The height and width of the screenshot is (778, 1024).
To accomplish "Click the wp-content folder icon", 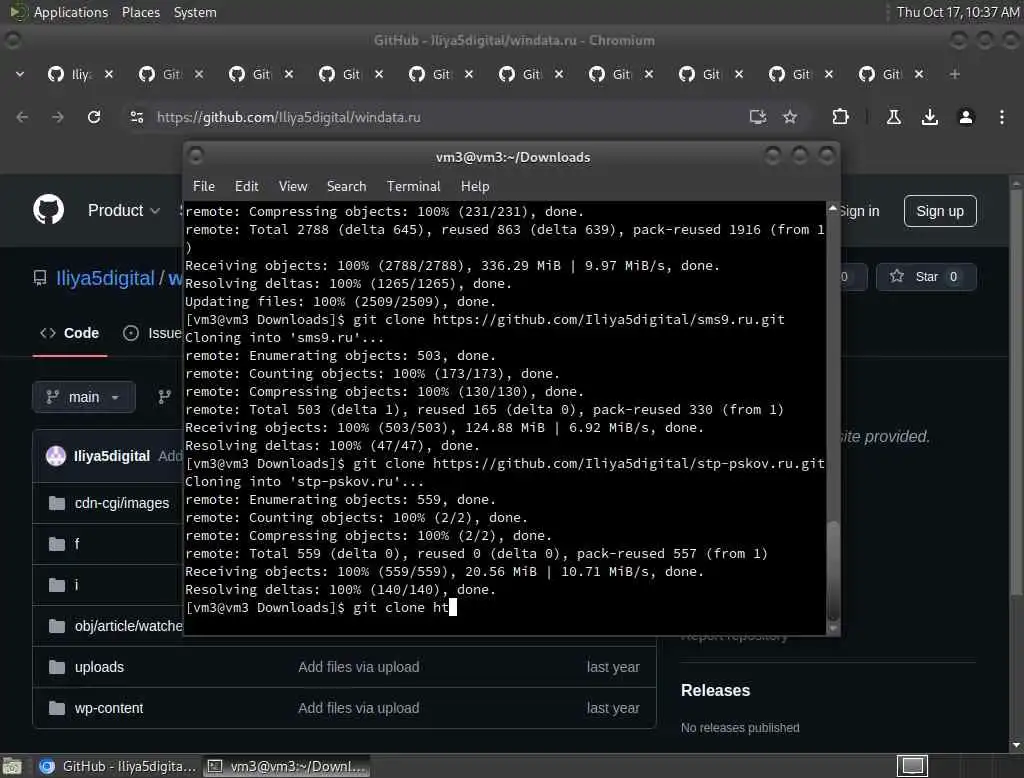I will click(57, 708).
